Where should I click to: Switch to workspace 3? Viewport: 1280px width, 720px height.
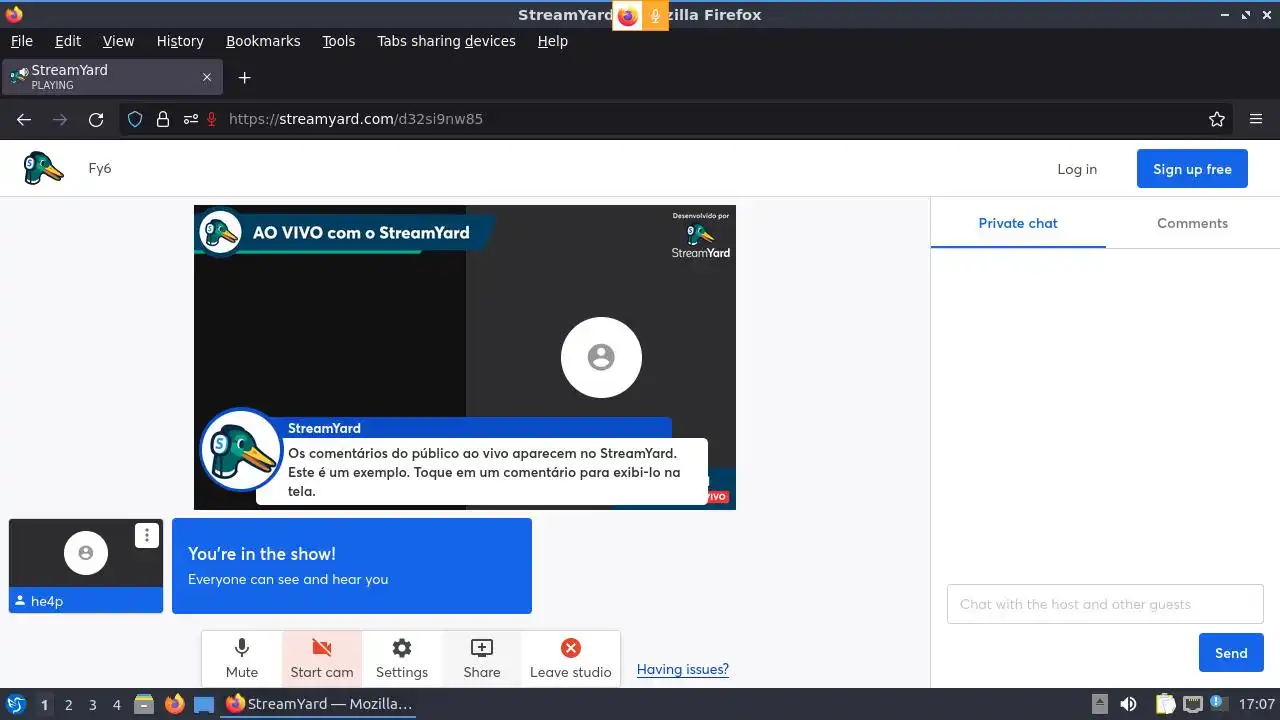(x=92, y=704)
